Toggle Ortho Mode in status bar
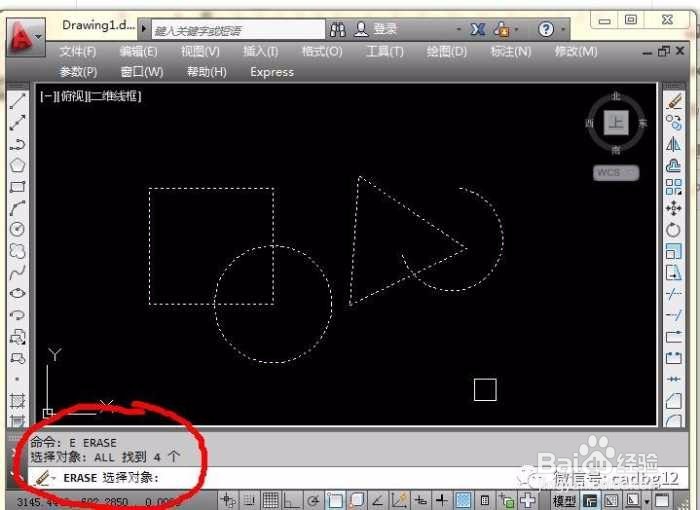Screen dimensions: 700x510 point(292,500)
